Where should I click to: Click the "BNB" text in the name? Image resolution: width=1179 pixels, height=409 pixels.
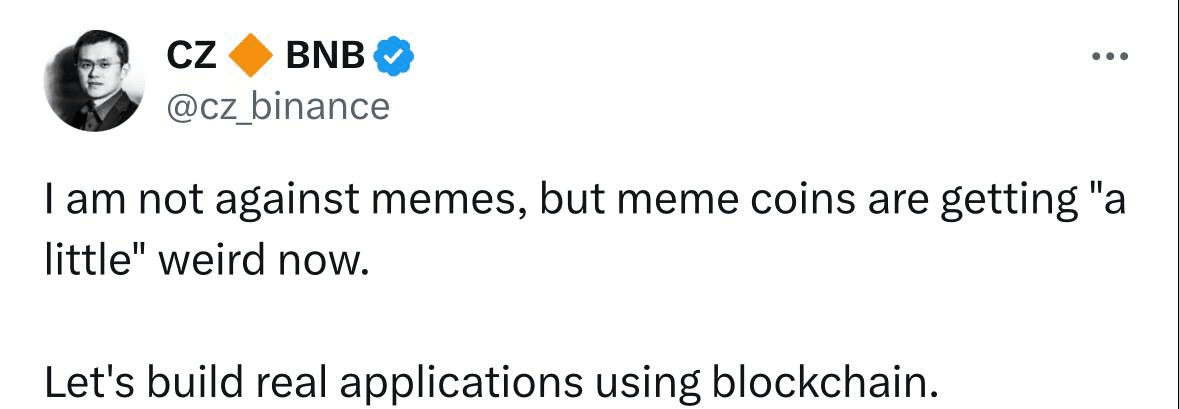326,57
